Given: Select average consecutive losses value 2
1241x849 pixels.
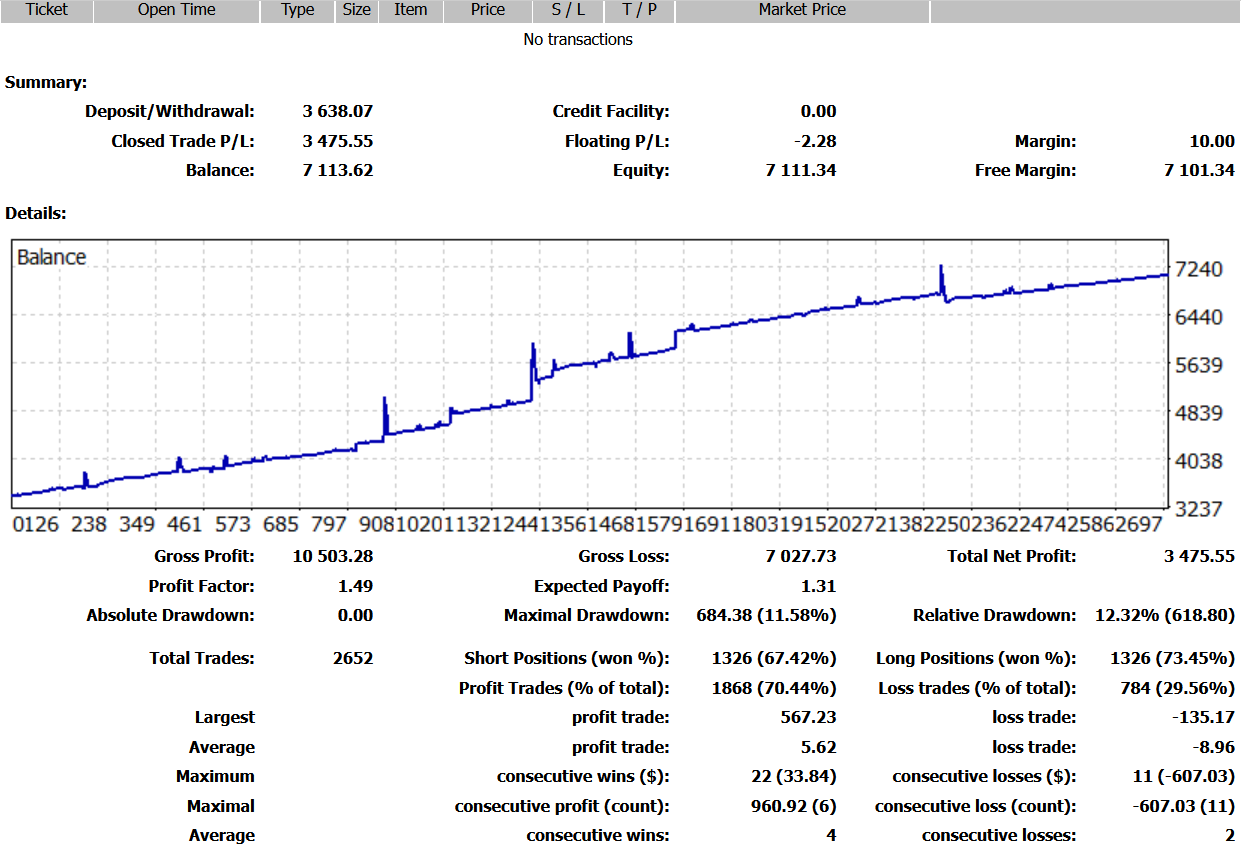Looking at the screenshot, I should (1230, 835).
